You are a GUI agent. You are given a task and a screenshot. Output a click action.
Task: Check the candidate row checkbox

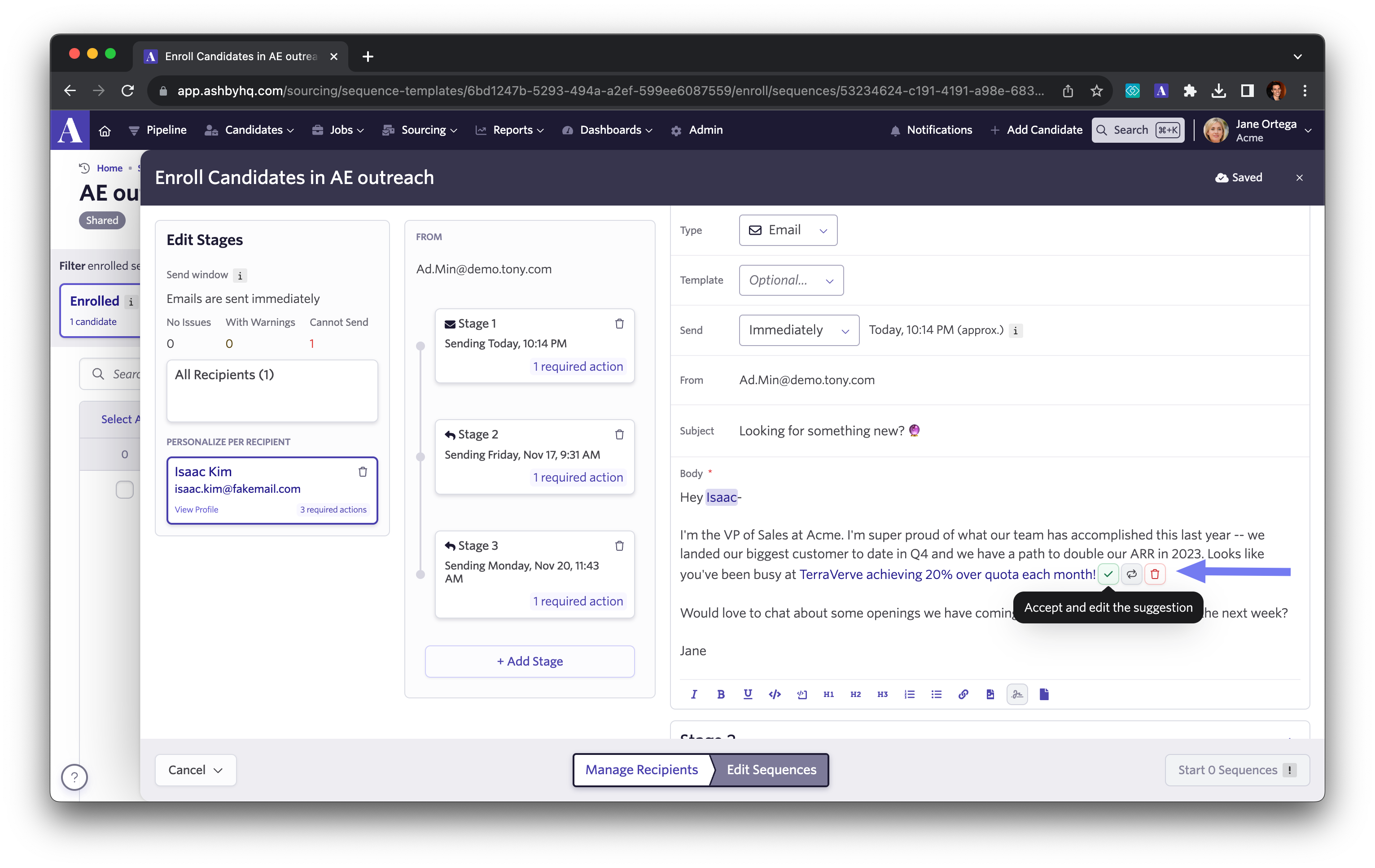click(124, 489)
